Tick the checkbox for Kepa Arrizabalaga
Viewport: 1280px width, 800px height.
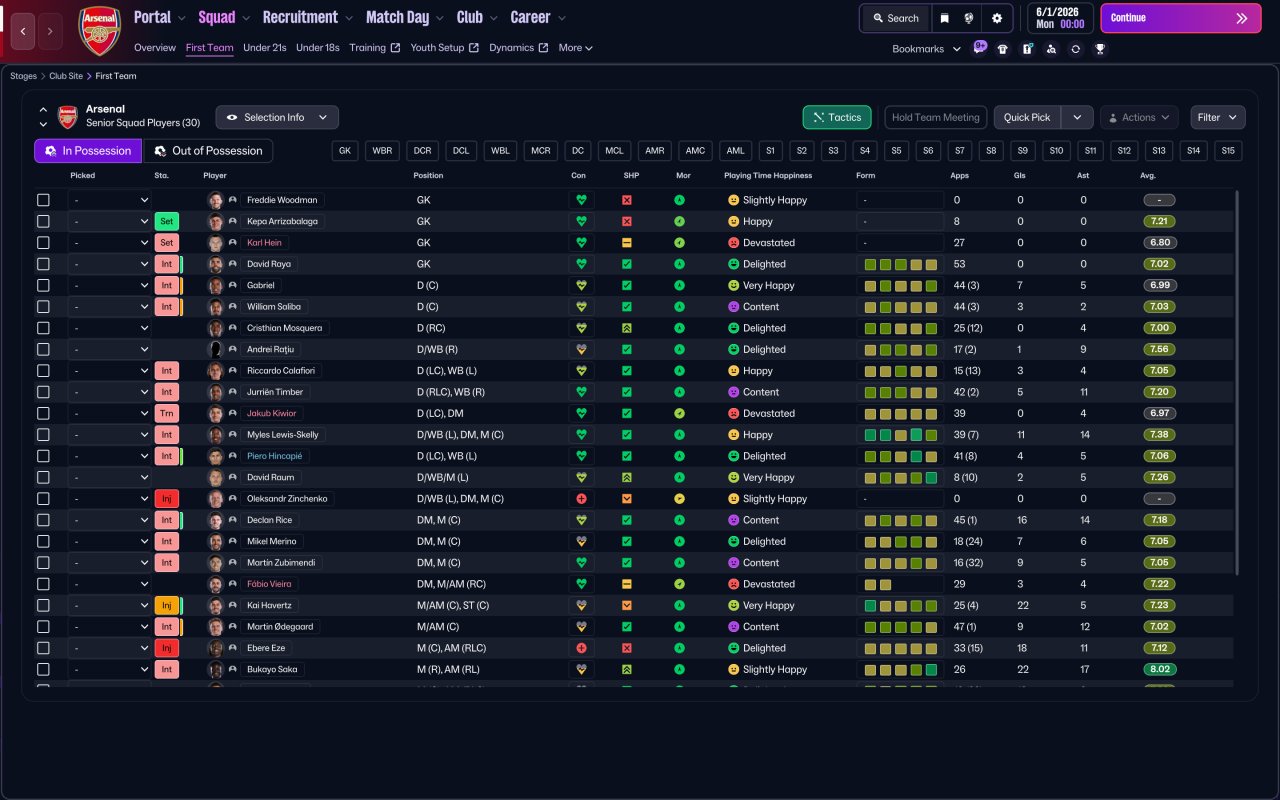(x=43, y=221)
